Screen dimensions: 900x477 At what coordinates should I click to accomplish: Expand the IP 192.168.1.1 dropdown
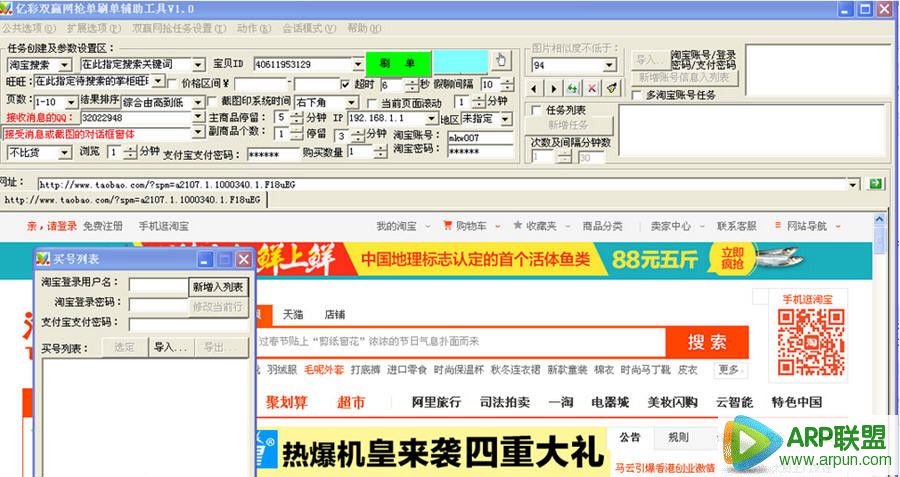point(432,118)
